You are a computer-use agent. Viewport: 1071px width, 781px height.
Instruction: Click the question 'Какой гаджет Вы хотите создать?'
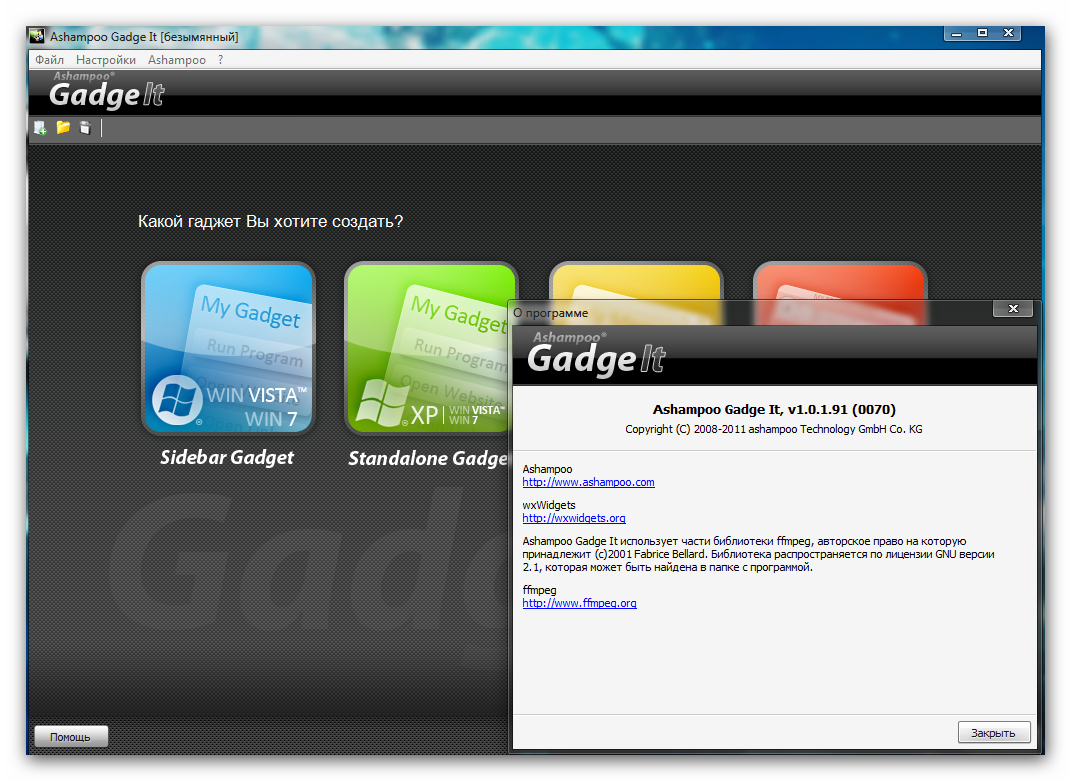tap(270, 222)
